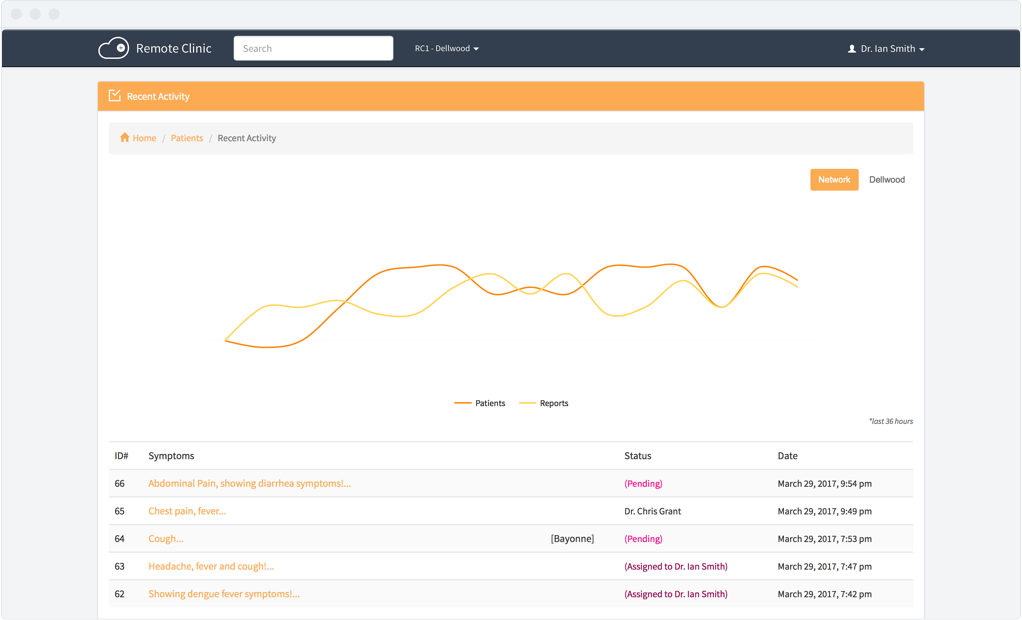Image resolution: width=1022 pixels, height=620 pixels.
Task: Navigate to Home breadcrumb link
Action: [144, 138]
